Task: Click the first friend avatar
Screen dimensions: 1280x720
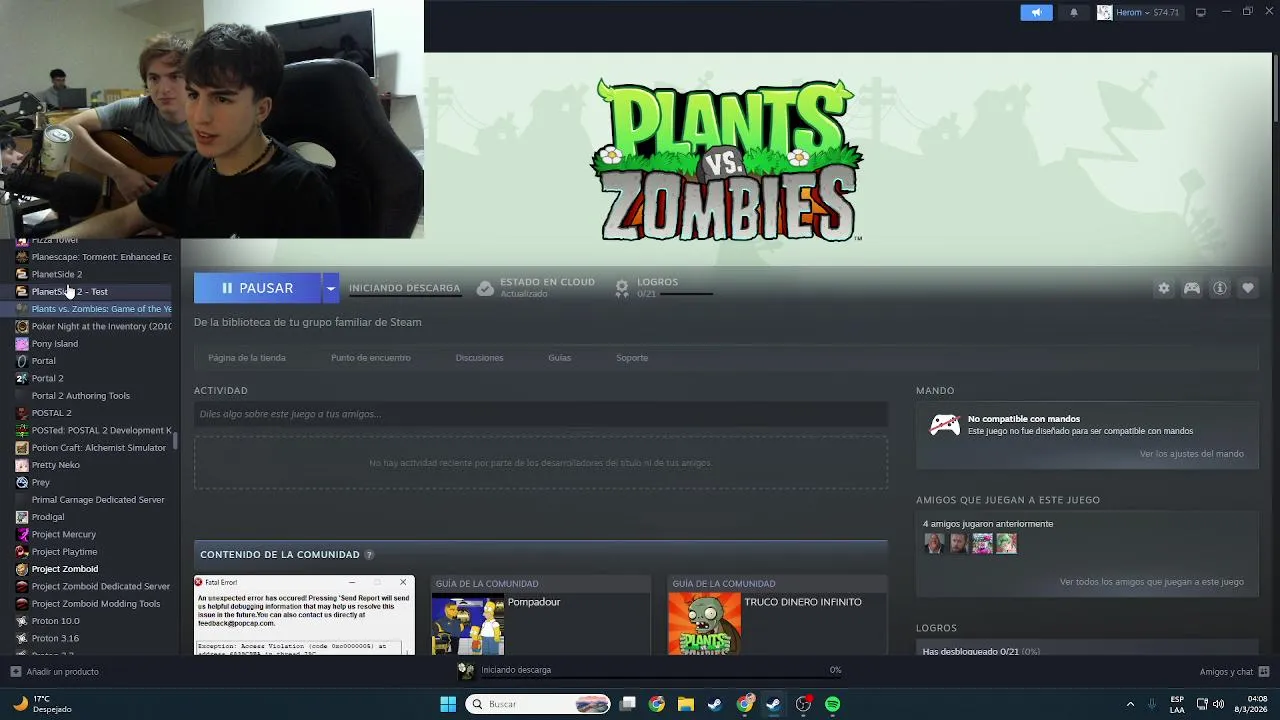Action: click(x=934, y=543)
